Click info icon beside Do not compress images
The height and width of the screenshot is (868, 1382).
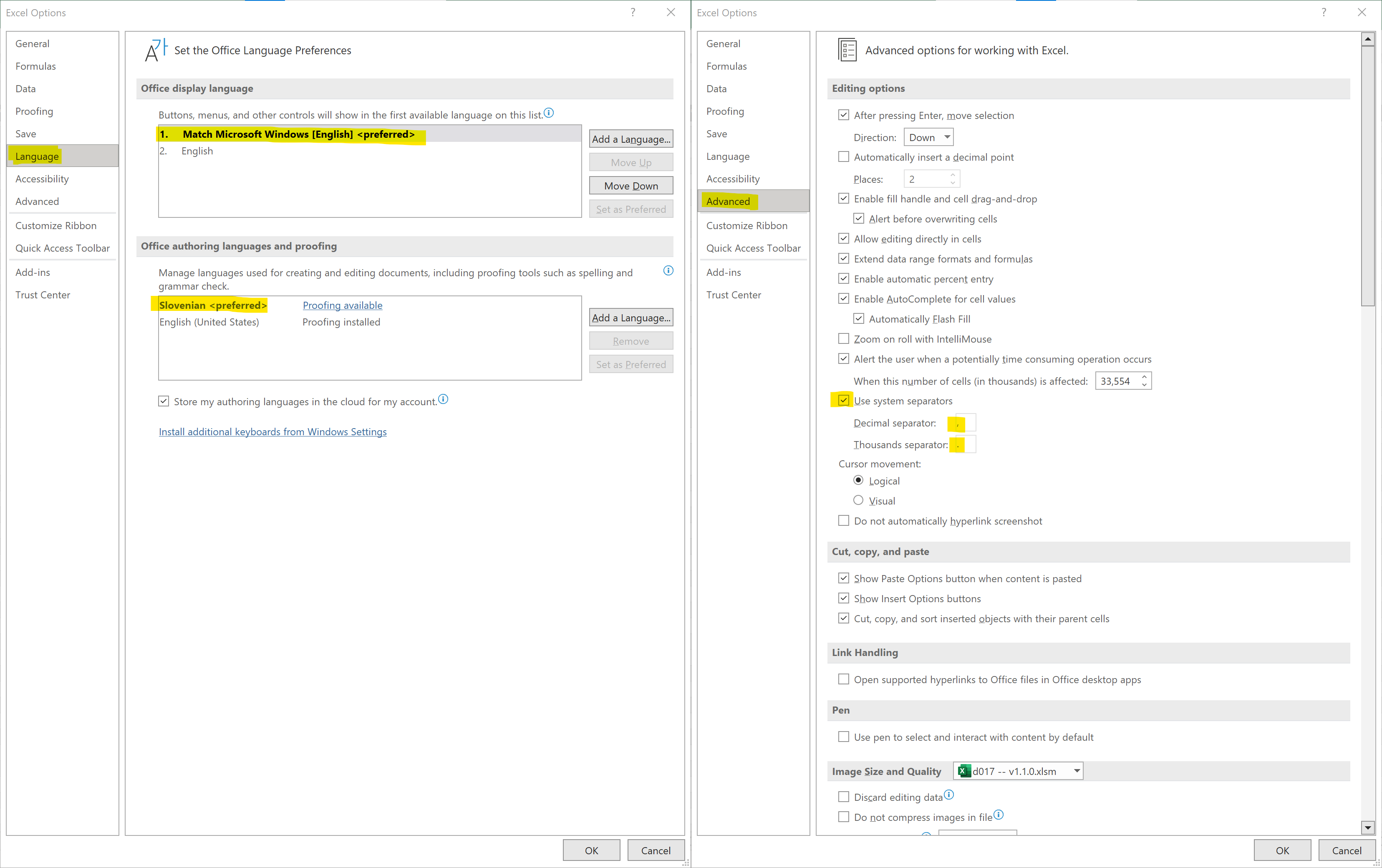[999, 815]
